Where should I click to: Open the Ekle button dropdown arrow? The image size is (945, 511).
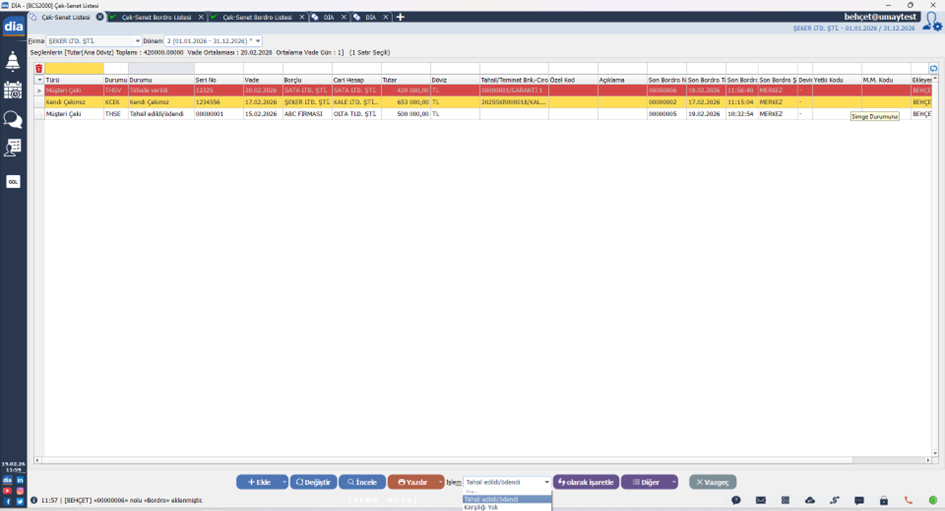click(x=284, y=482)
